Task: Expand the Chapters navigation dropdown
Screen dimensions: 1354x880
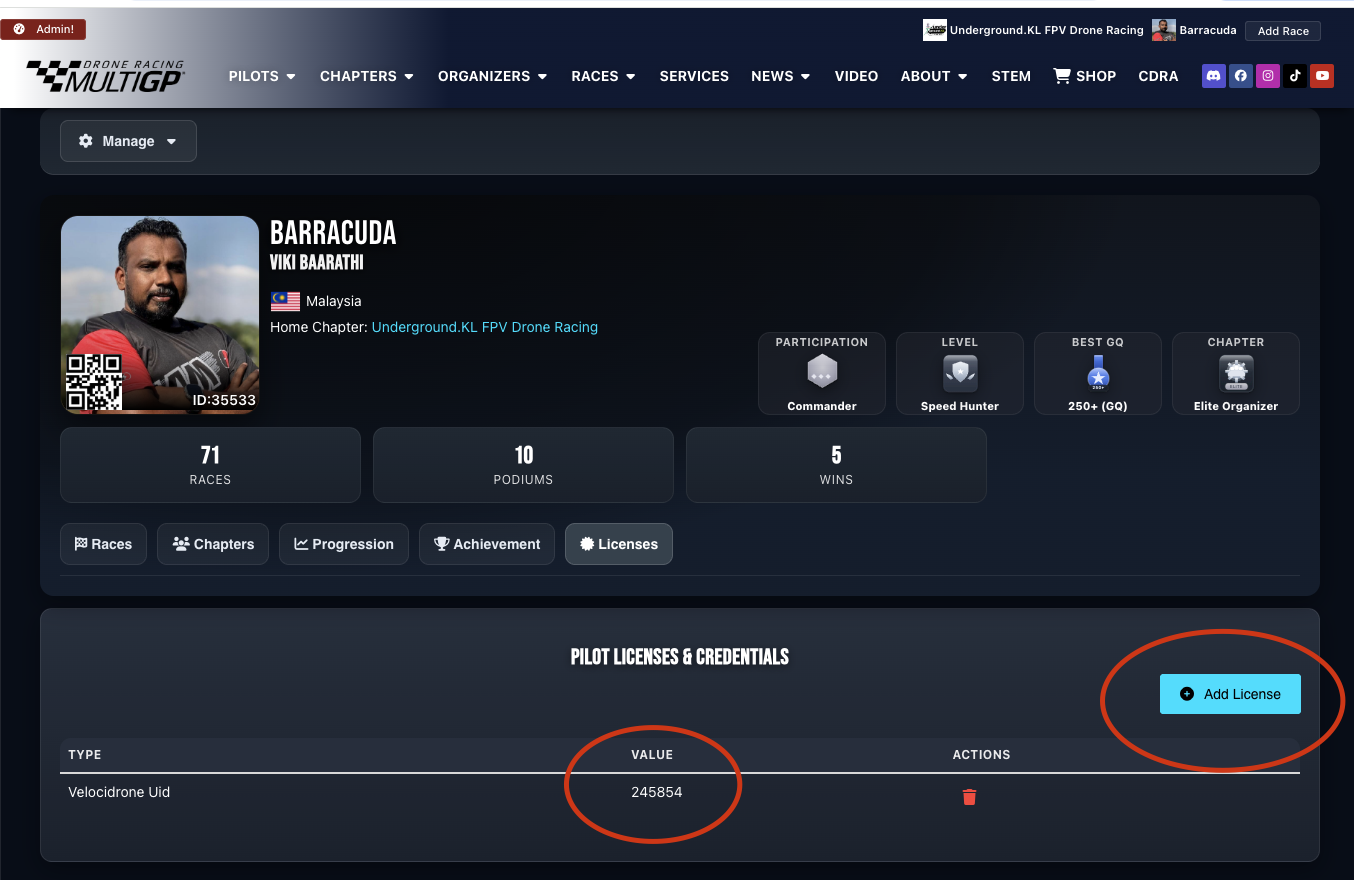Action: pyautogui.click(x=366, y=76)
